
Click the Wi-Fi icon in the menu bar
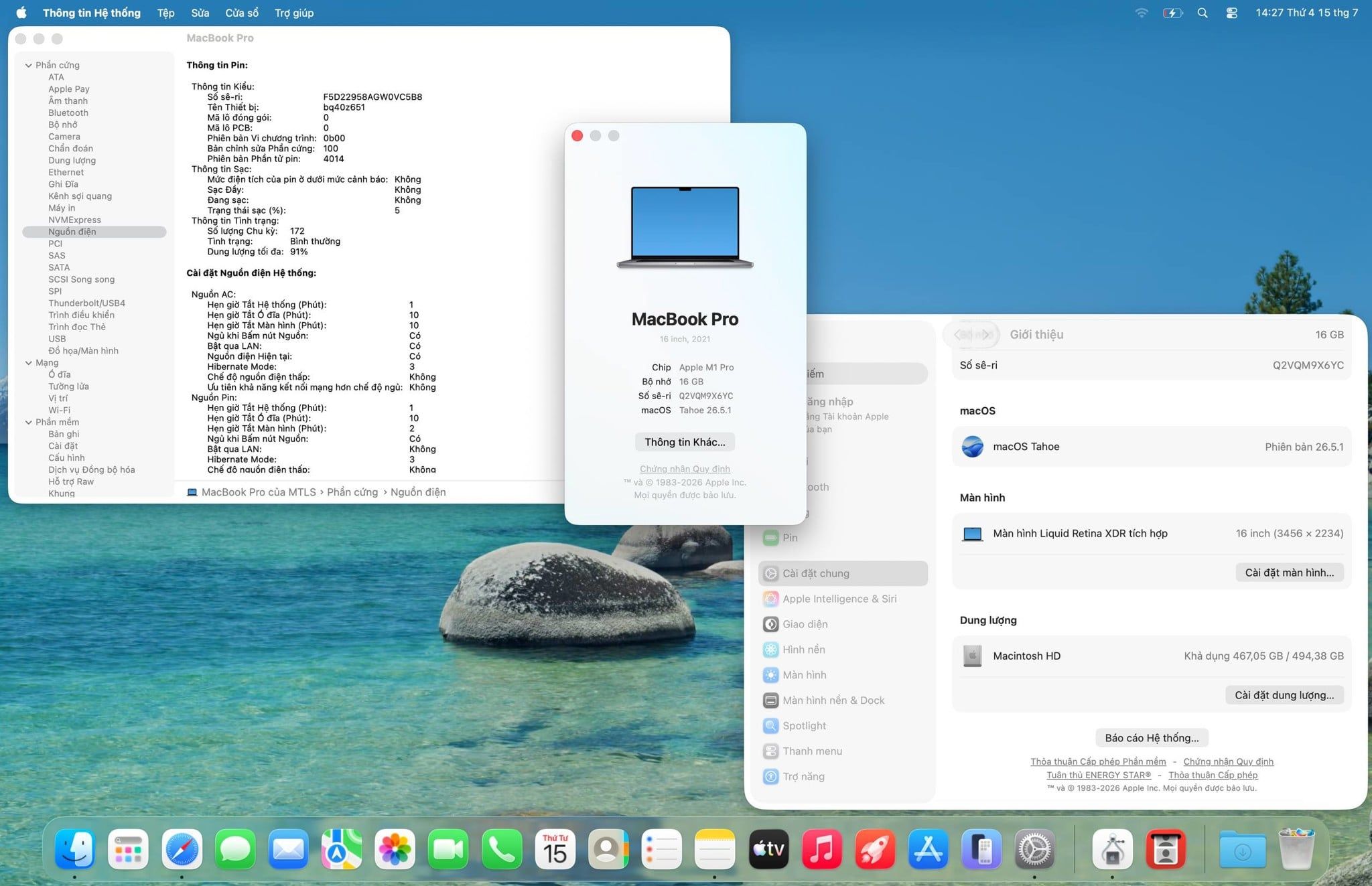coord(1142,13)
